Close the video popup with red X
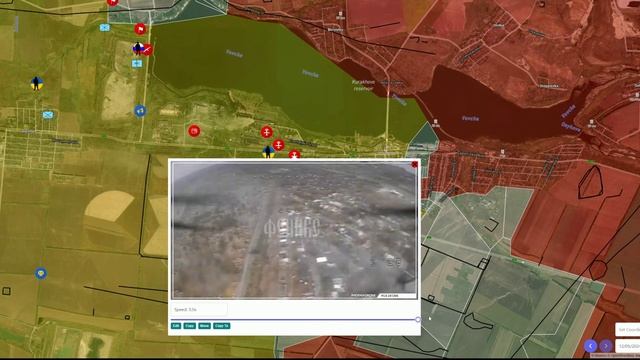 point(415,164)
